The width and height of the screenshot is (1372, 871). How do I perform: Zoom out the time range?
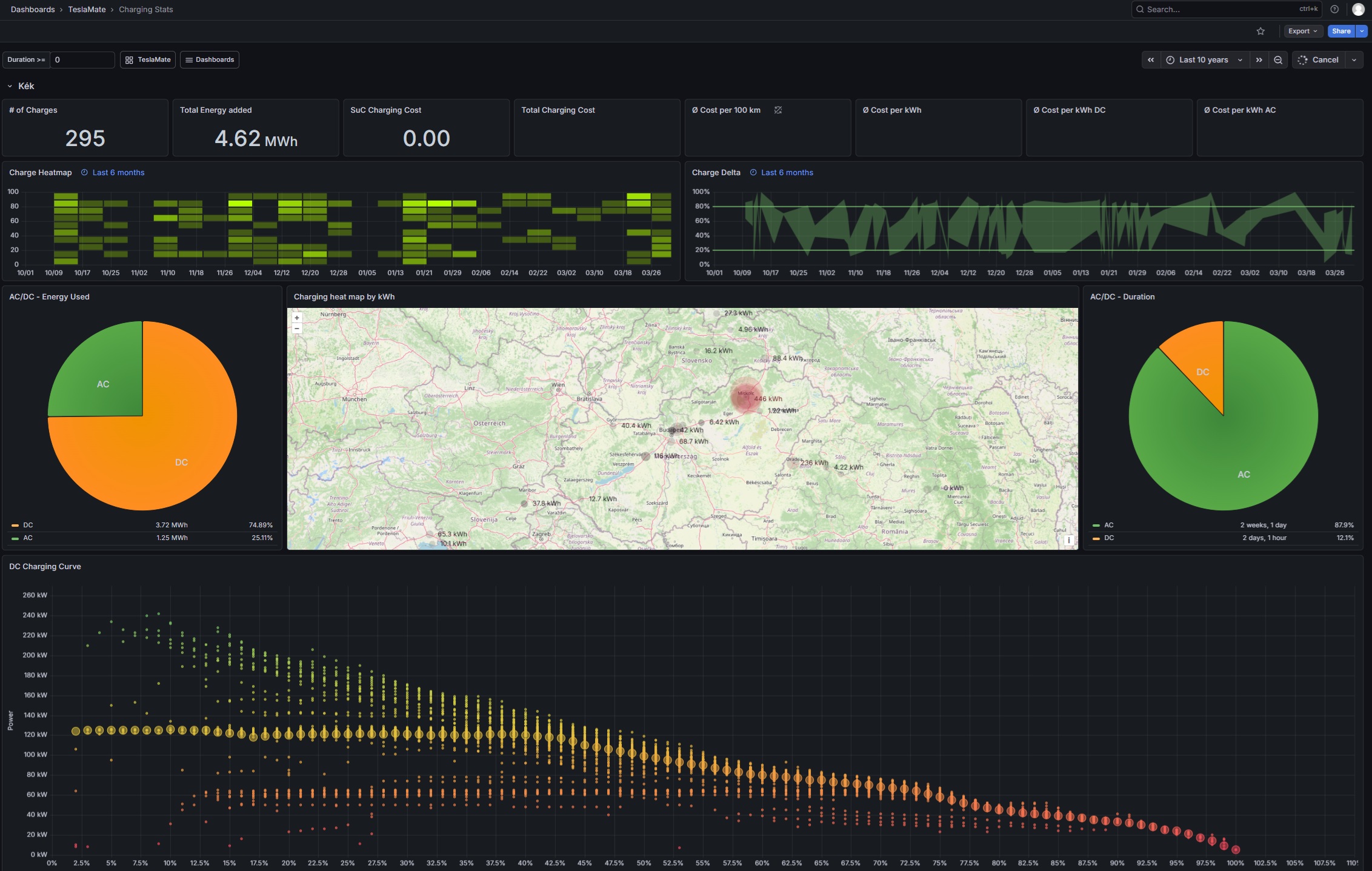1278,59
